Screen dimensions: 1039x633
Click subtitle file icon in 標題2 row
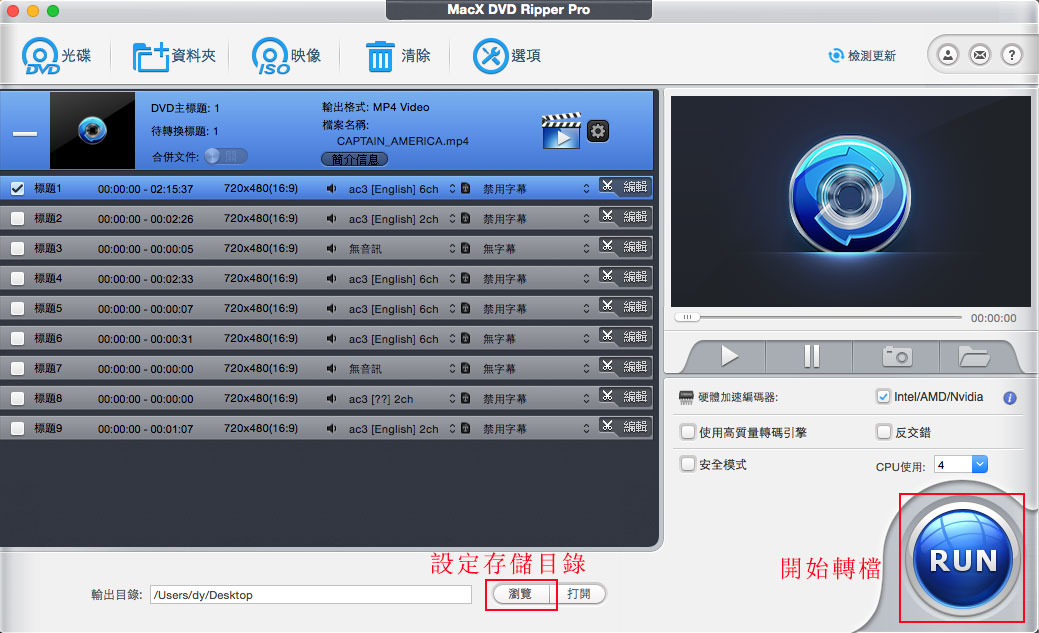click(x=466, y=218)
